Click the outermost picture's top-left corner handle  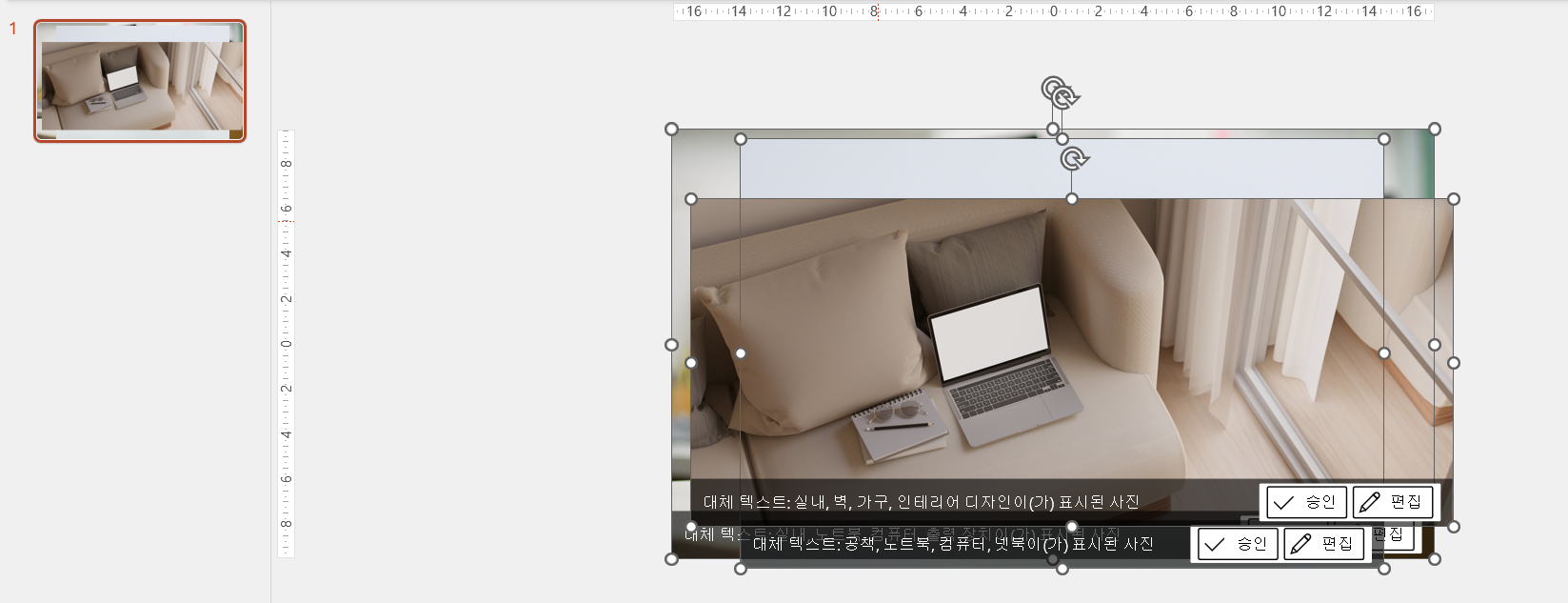click(x=671, y=129)
